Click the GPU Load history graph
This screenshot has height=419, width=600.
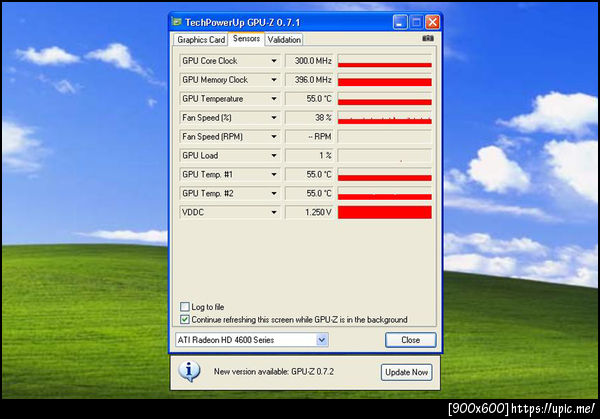pyautogui.click(x=385, y=155)
